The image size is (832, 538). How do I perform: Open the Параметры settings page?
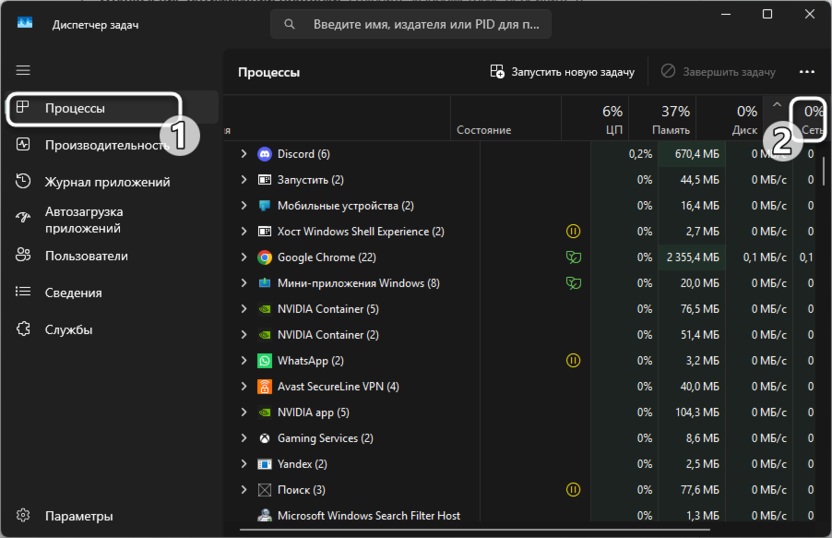click(78, 516)
